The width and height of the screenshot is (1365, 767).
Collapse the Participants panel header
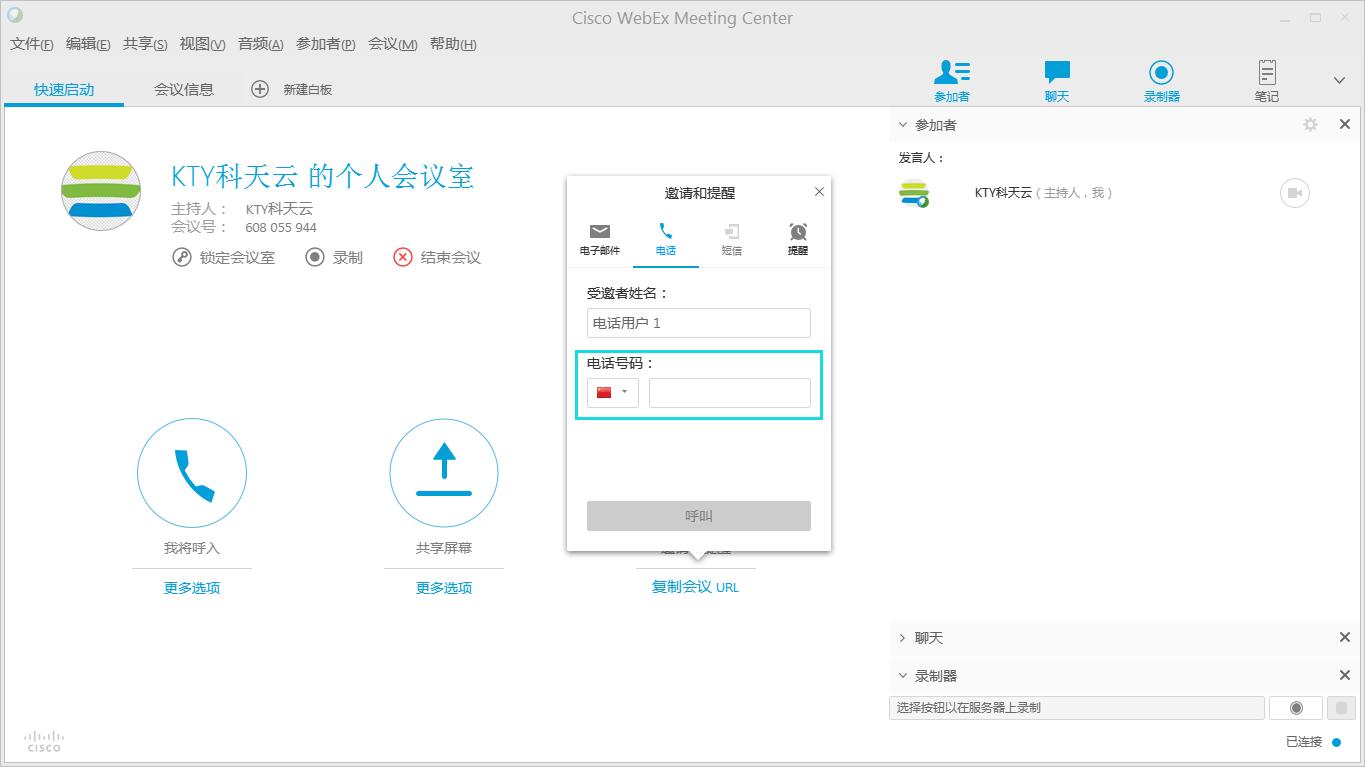pos(903,125)
